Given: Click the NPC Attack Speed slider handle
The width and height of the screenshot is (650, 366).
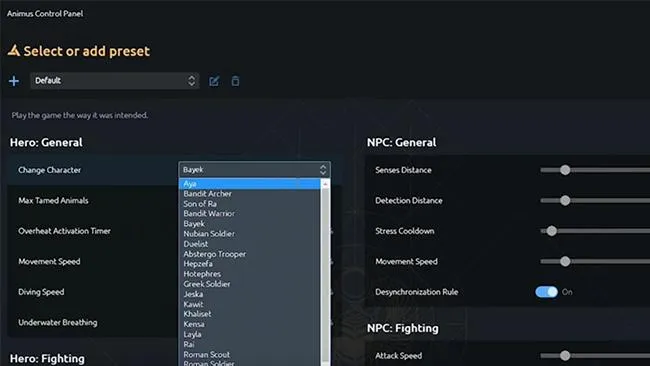Looking at the screenshot, I should [x=565, y=356].
